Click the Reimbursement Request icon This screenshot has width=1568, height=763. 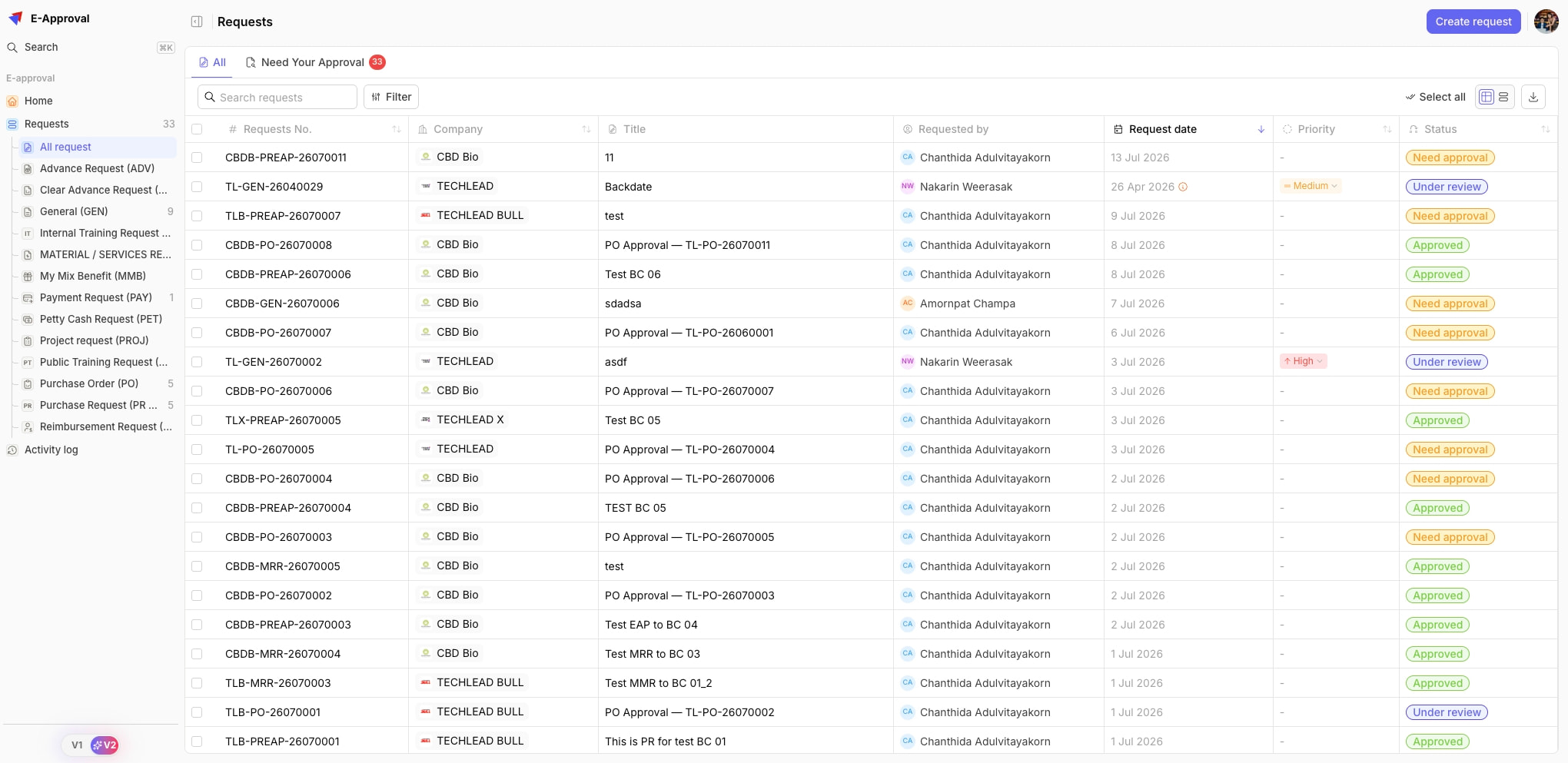pyautogui.click(x=28, y=426)
